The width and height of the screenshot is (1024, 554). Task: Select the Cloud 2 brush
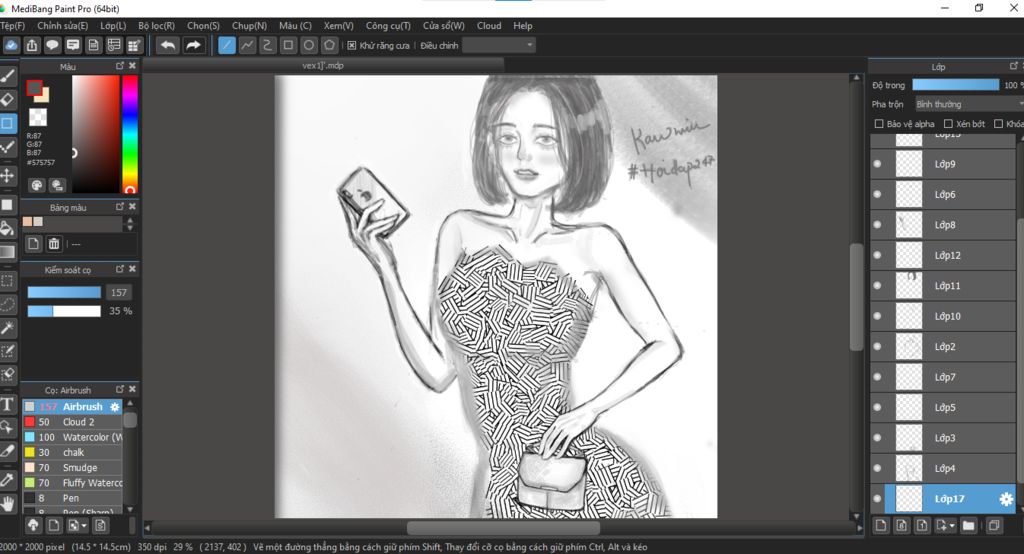pos(72,422)
